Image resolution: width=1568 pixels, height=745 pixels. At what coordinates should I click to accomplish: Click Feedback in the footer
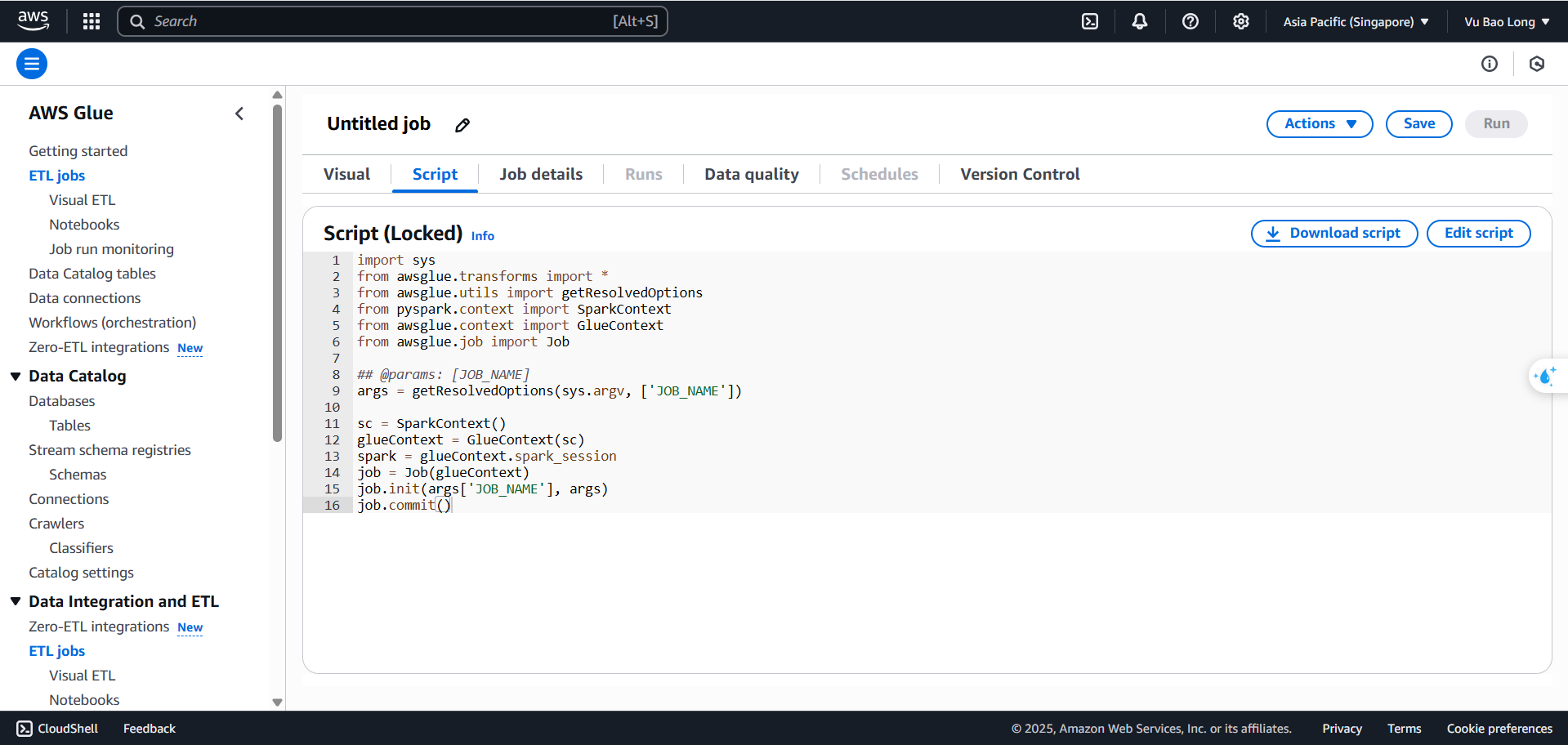point(150,729)
